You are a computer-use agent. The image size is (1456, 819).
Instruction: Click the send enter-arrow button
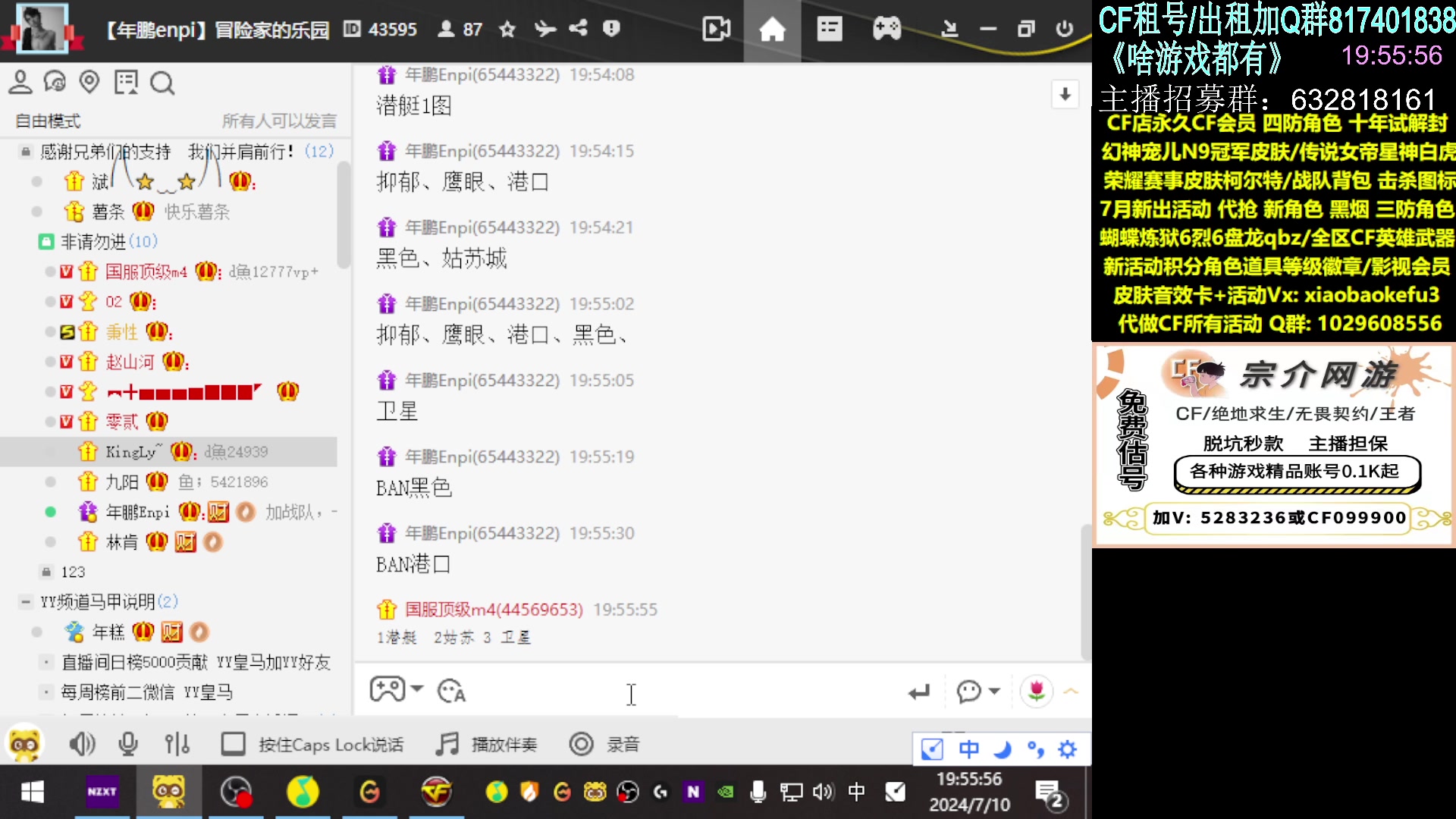tap(918, 692)
